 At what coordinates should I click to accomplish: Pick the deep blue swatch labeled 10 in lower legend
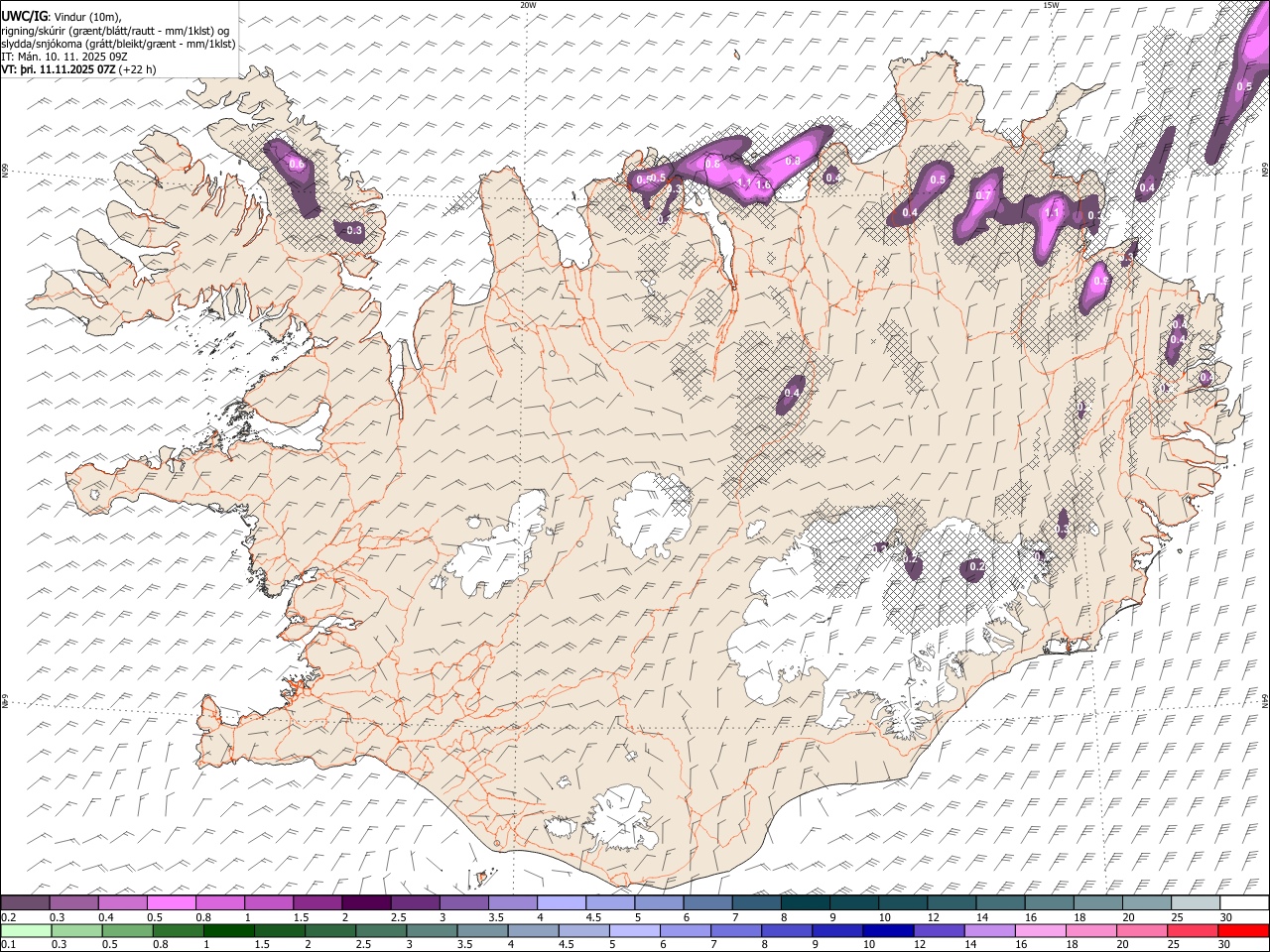point(887,931)
